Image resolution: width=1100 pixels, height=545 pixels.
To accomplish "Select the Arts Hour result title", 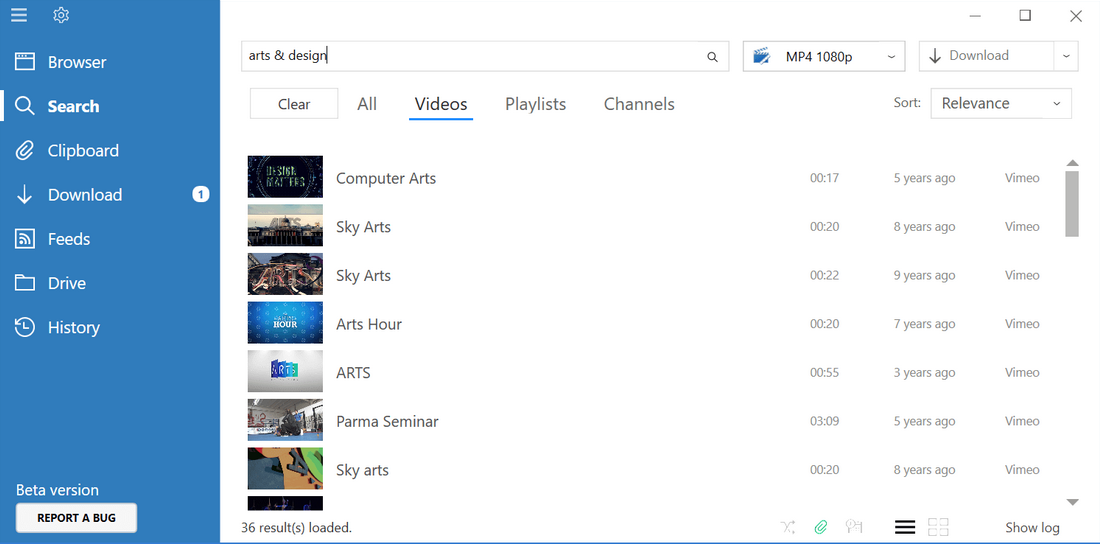I will [369, 324].
